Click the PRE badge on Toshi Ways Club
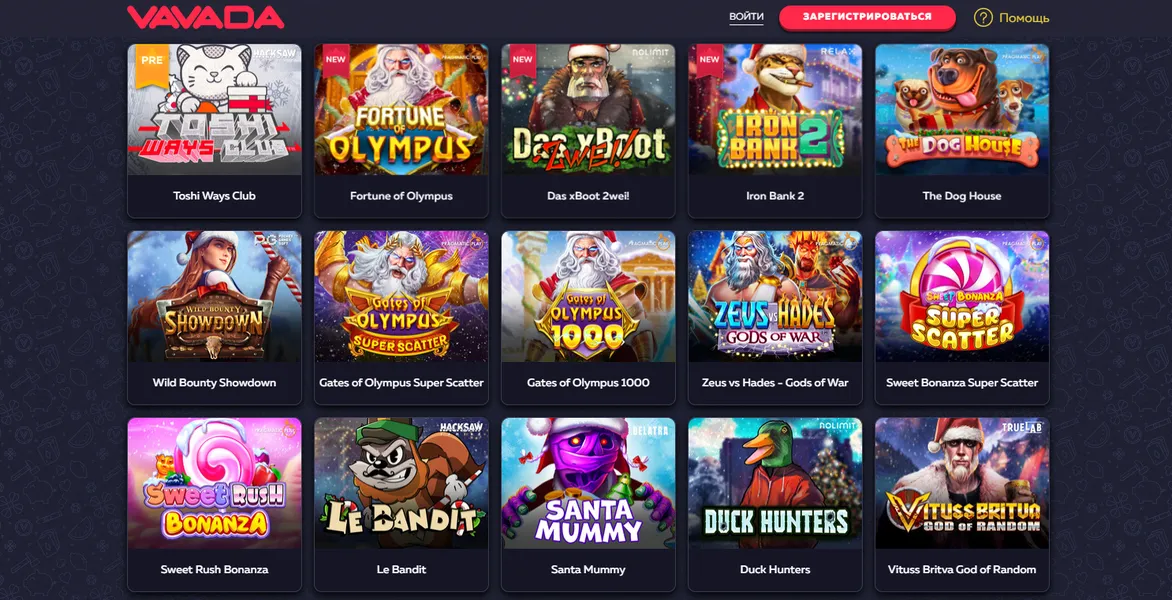 coord(152,61)
